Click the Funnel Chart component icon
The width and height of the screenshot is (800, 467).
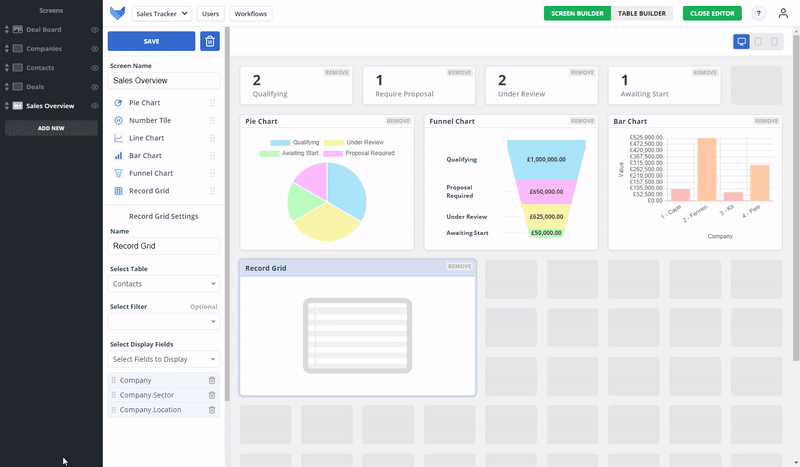coord(118,173)
